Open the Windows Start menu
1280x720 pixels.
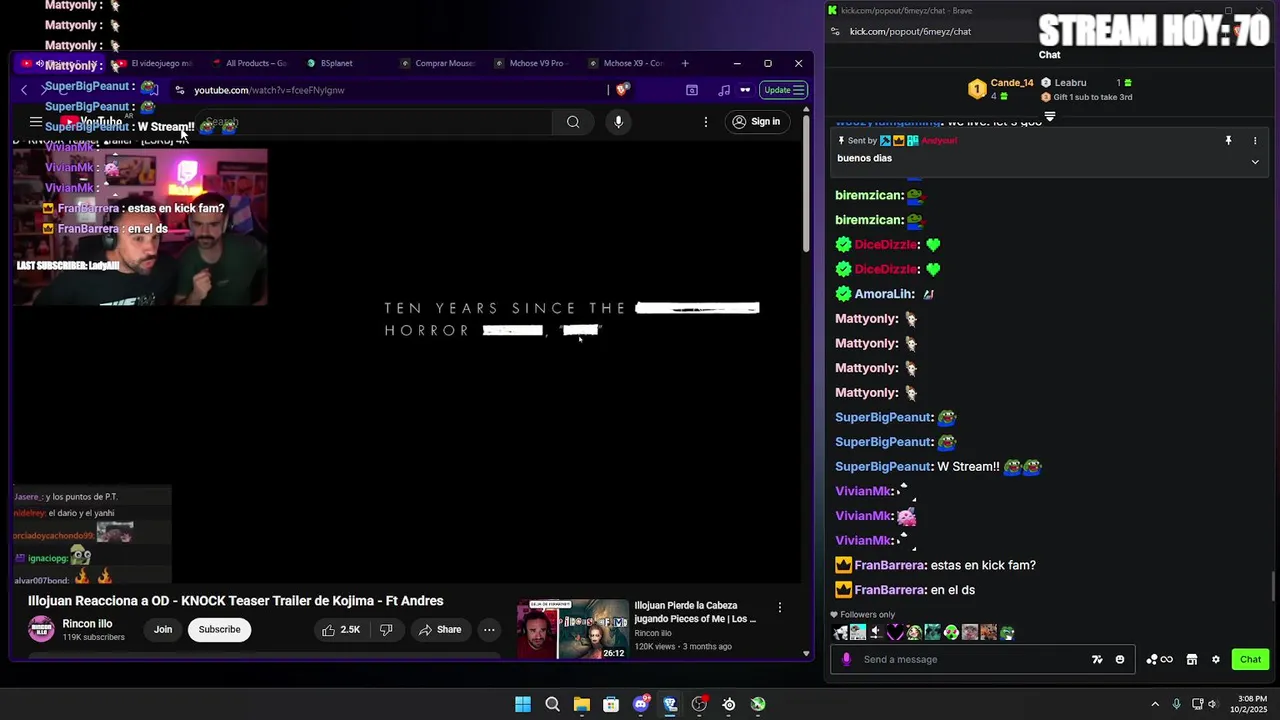tap(523, 704)
